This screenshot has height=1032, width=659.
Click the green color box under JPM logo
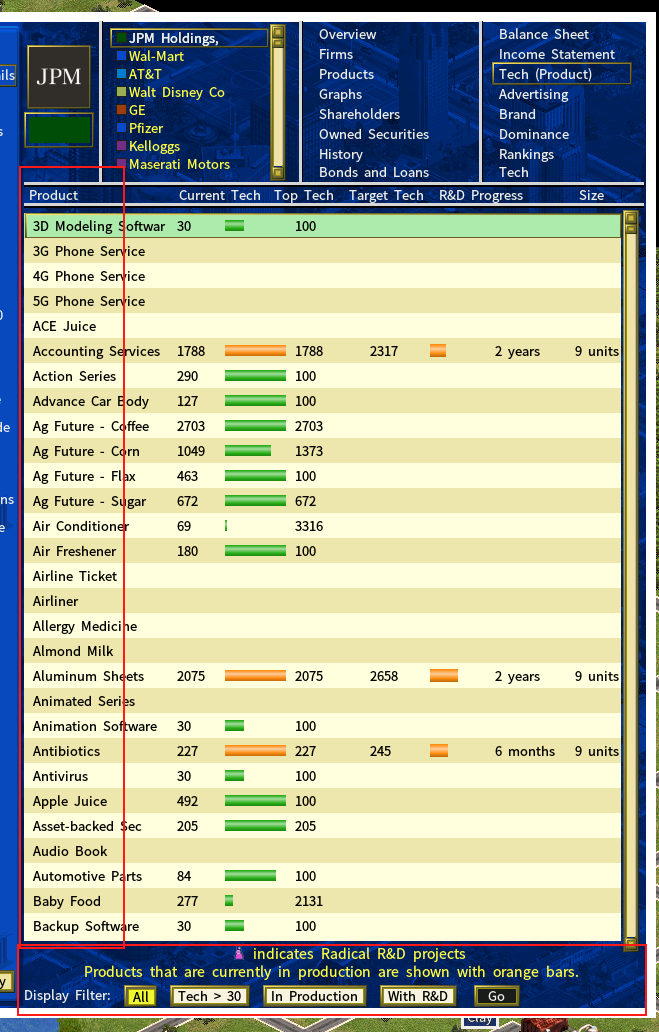pos(59,130)
